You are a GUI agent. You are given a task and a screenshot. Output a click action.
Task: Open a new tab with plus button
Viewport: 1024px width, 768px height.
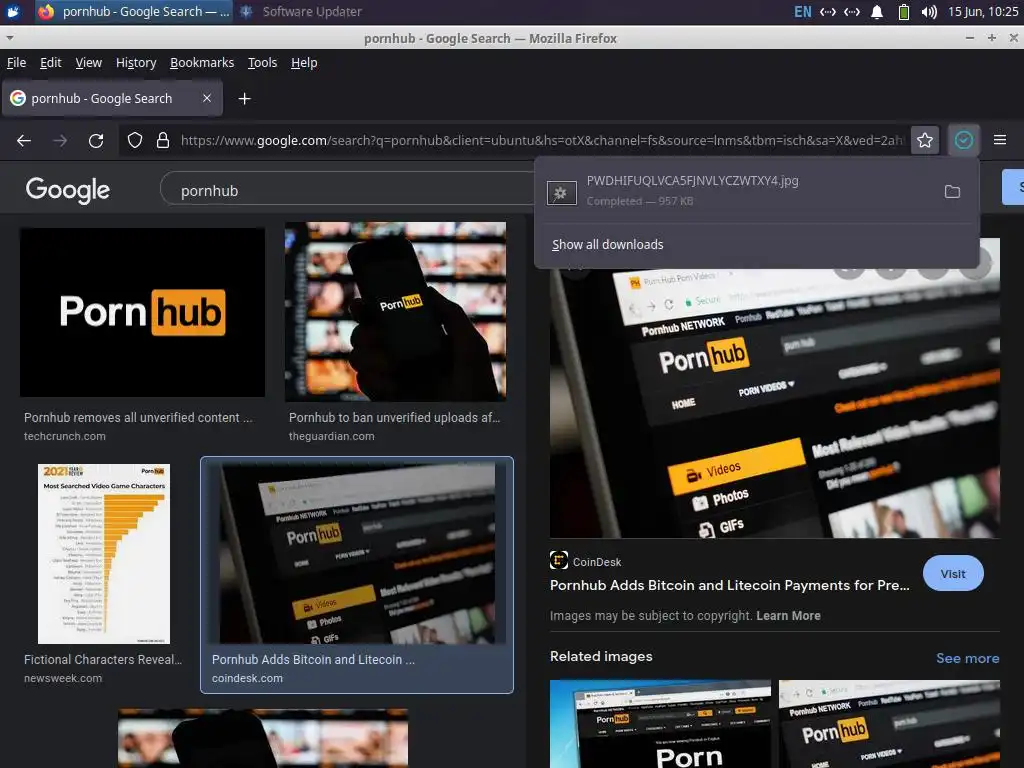[x=244, y=99]
